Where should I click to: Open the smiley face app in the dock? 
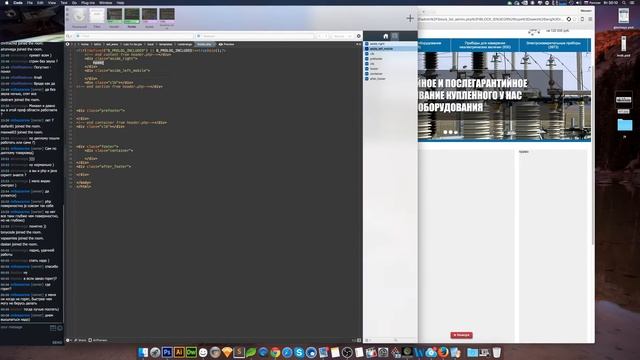tap(203, 352)
